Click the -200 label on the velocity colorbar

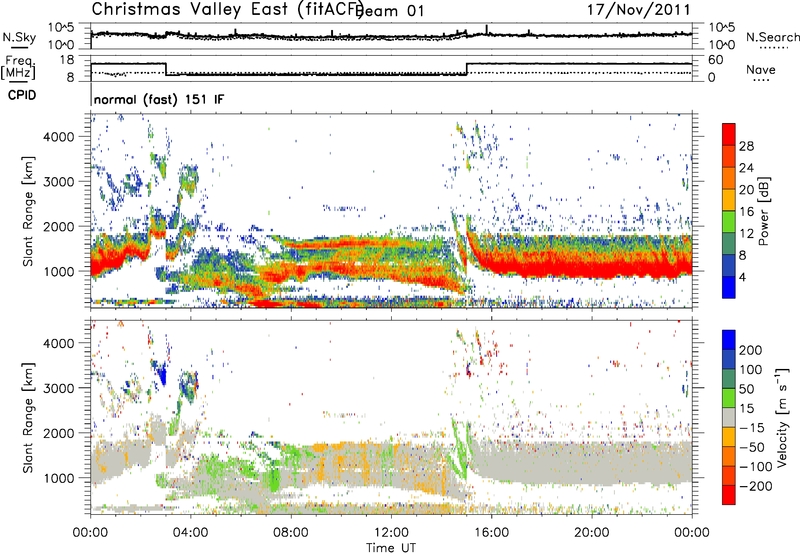click(754, 486)
